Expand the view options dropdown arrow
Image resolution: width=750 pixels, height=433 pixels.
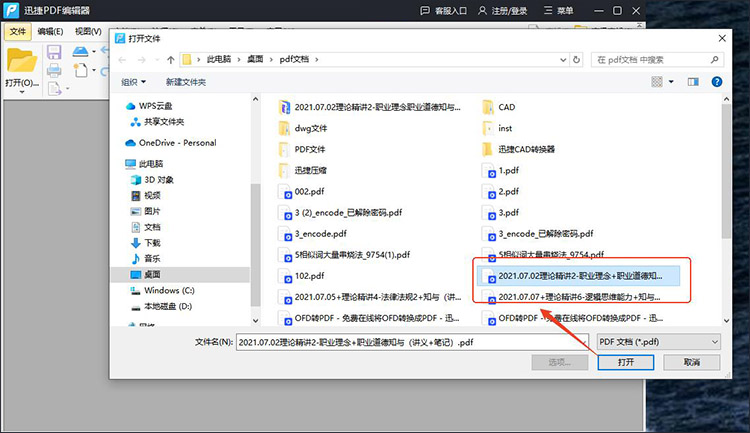coord(671,82)
